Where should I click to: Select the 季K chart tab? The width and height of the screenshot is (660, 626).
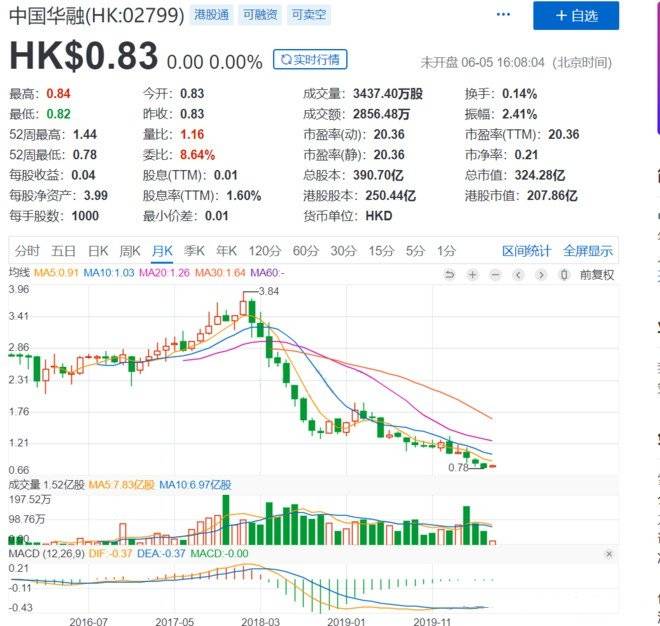(x=194, y=251)
